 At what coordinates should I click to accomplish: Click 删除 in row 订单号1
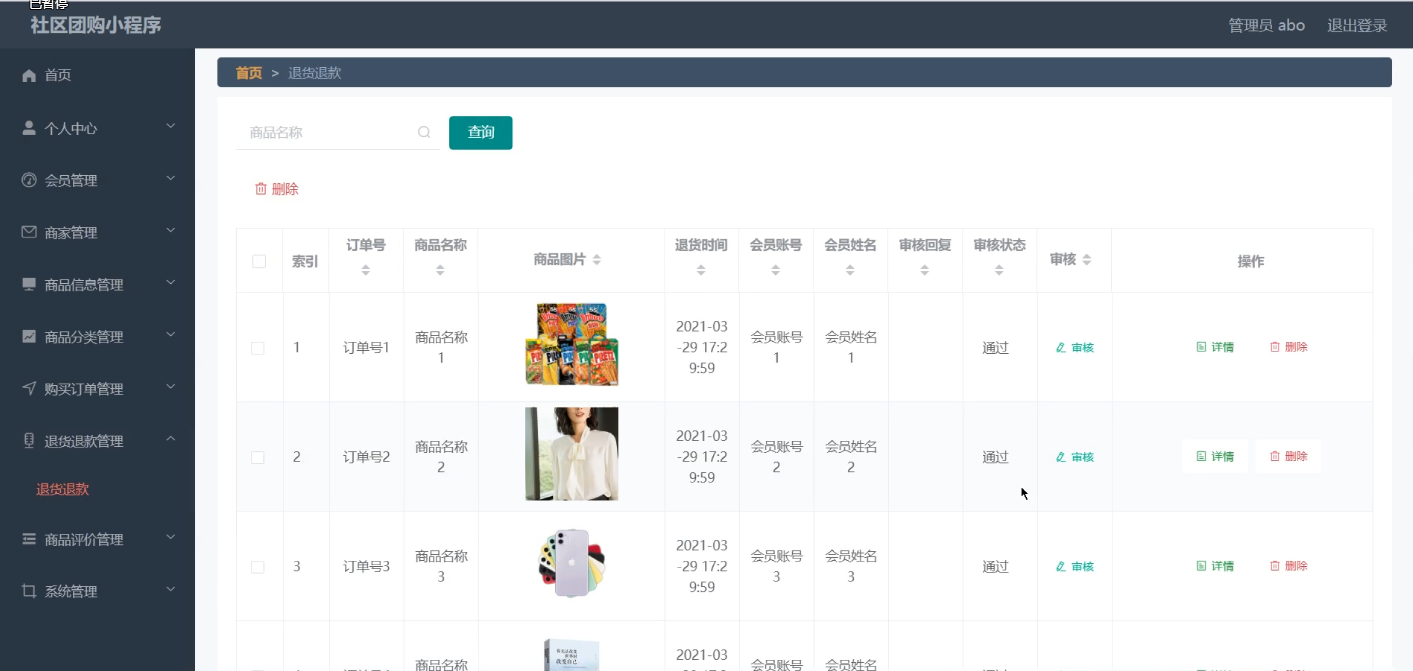(1288, 347)
